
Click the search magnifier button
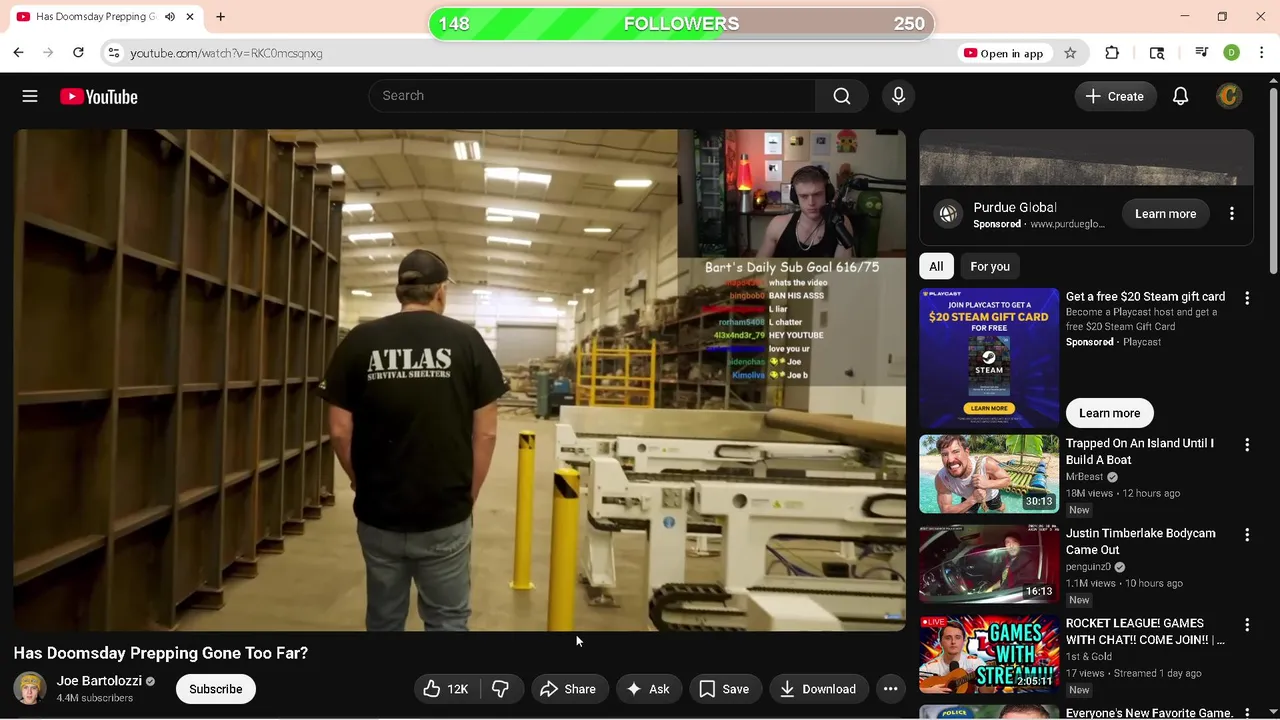[842, 96]
